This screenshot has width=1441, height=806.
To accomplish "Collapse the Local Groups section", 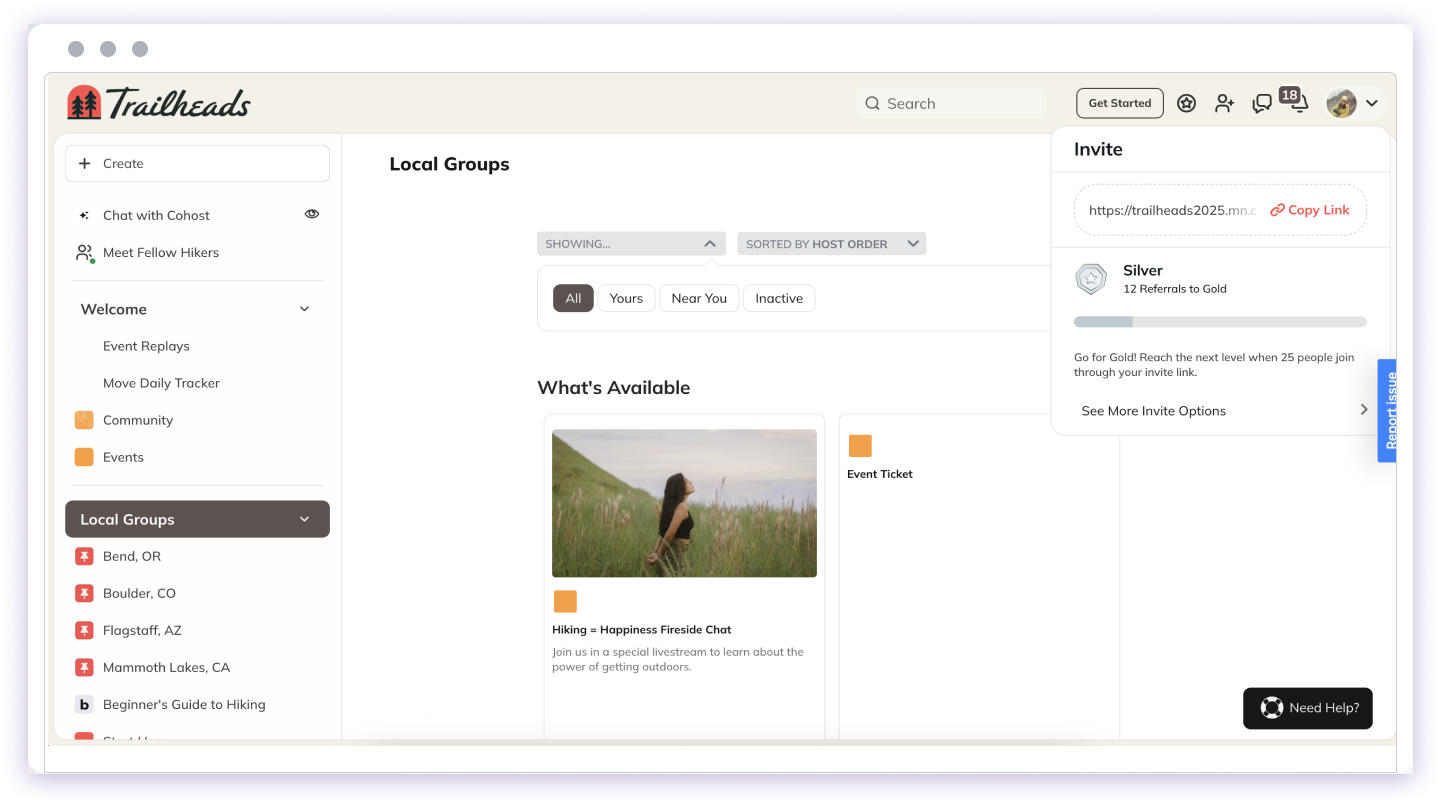I will coord(304,519).
